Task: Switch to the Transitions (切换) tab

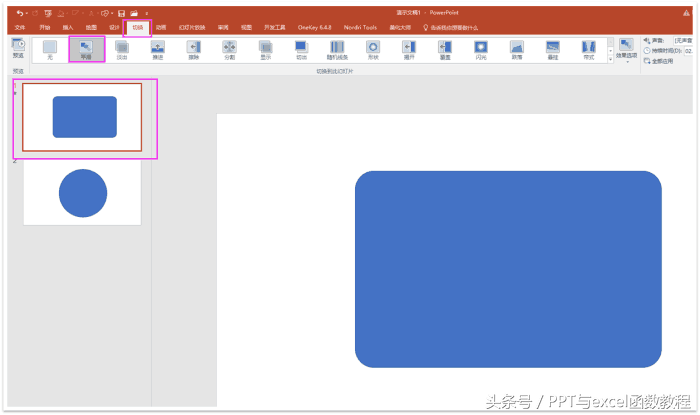Action: click(x=138, y=28)
